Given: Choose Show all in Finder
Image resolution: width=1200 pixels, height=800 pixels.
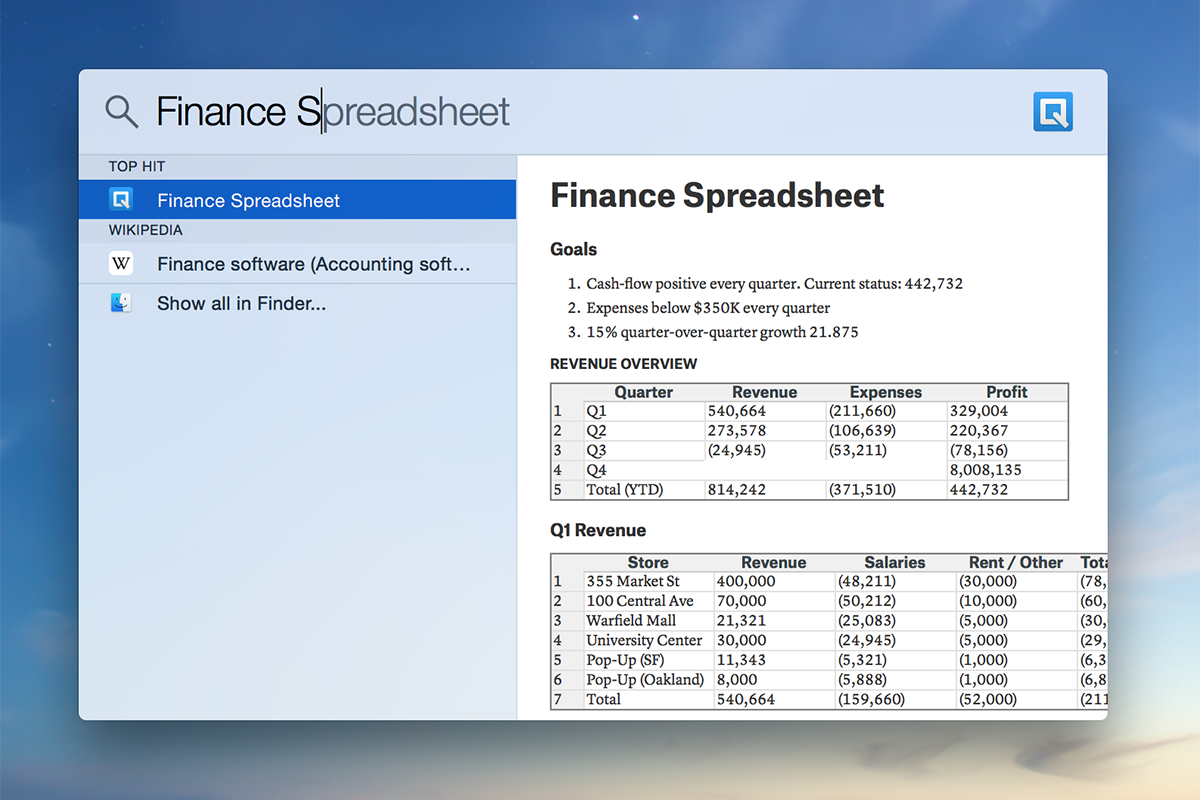Looking at the screenshot, I should click(x=241, y=303).
